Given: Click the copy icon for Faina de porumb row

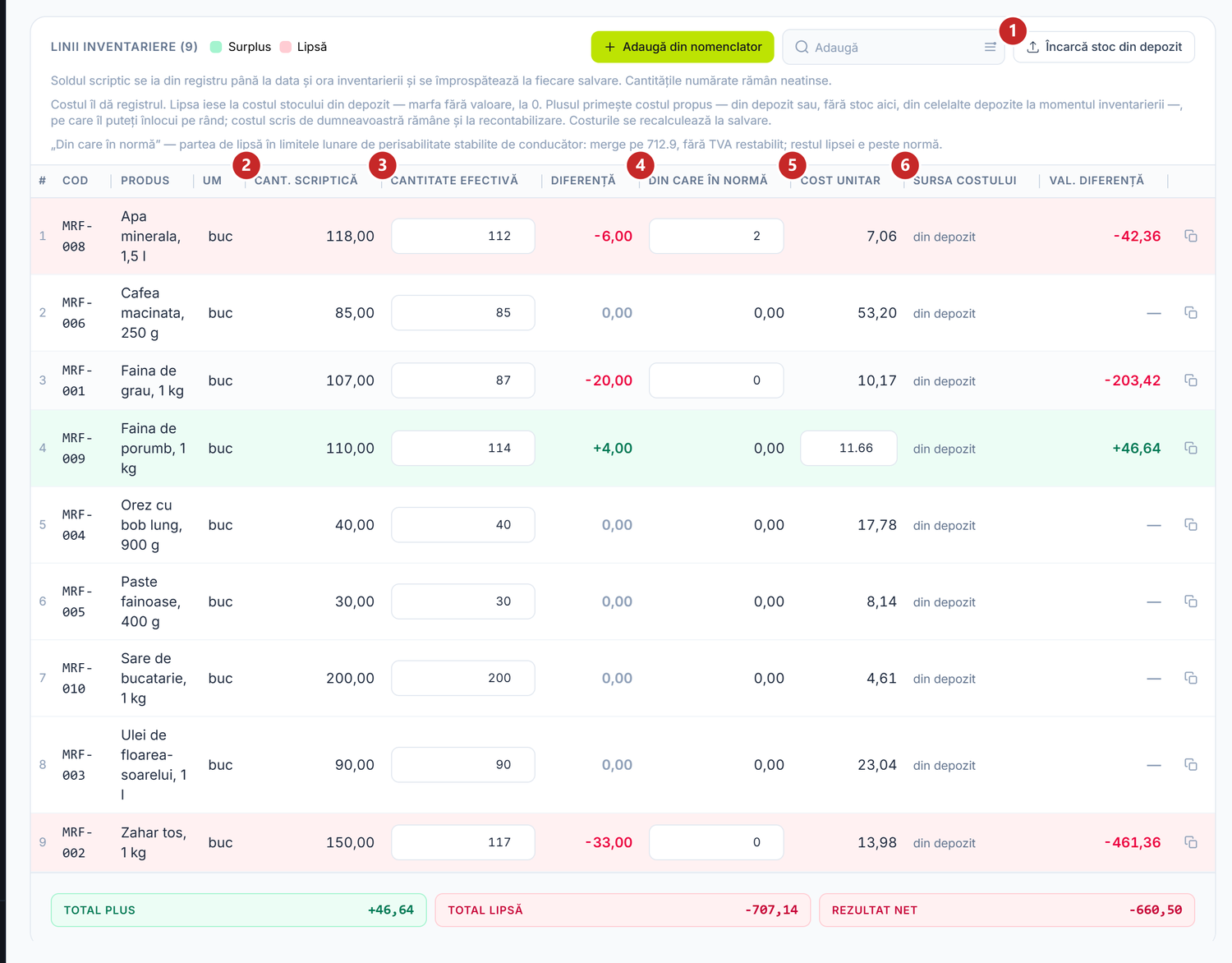Looking at the screenshot, I should (x=1190, y=448).
